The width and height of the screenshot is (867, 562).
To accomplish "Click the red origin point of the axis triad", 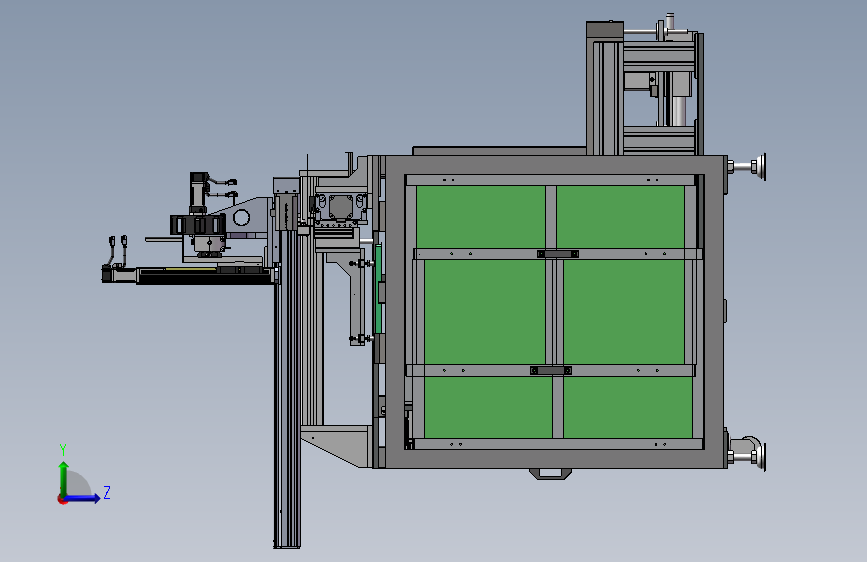I will click(62, 499).
